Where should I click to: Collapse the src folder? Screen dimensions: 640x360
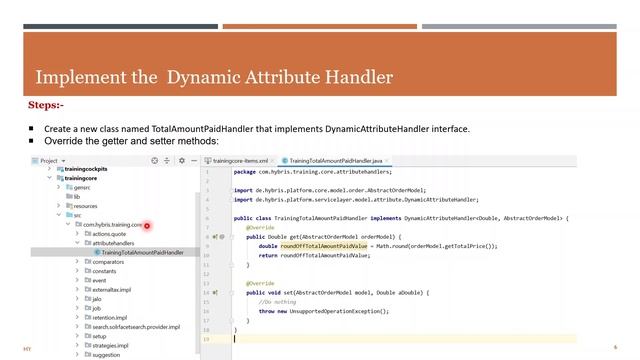[x=59, y=215]
